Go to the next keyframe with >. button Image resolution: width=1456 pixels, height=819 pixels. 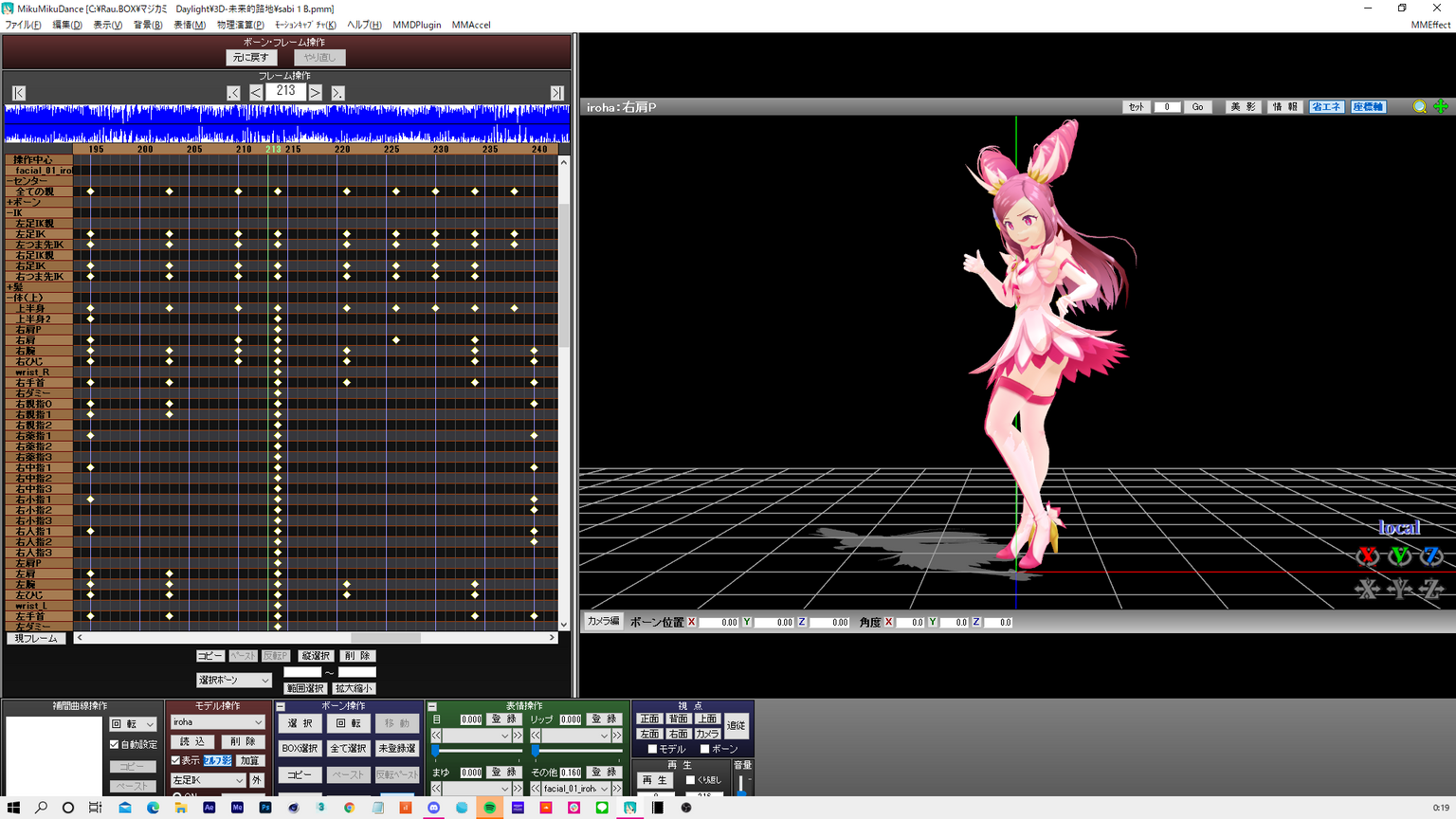337,93
